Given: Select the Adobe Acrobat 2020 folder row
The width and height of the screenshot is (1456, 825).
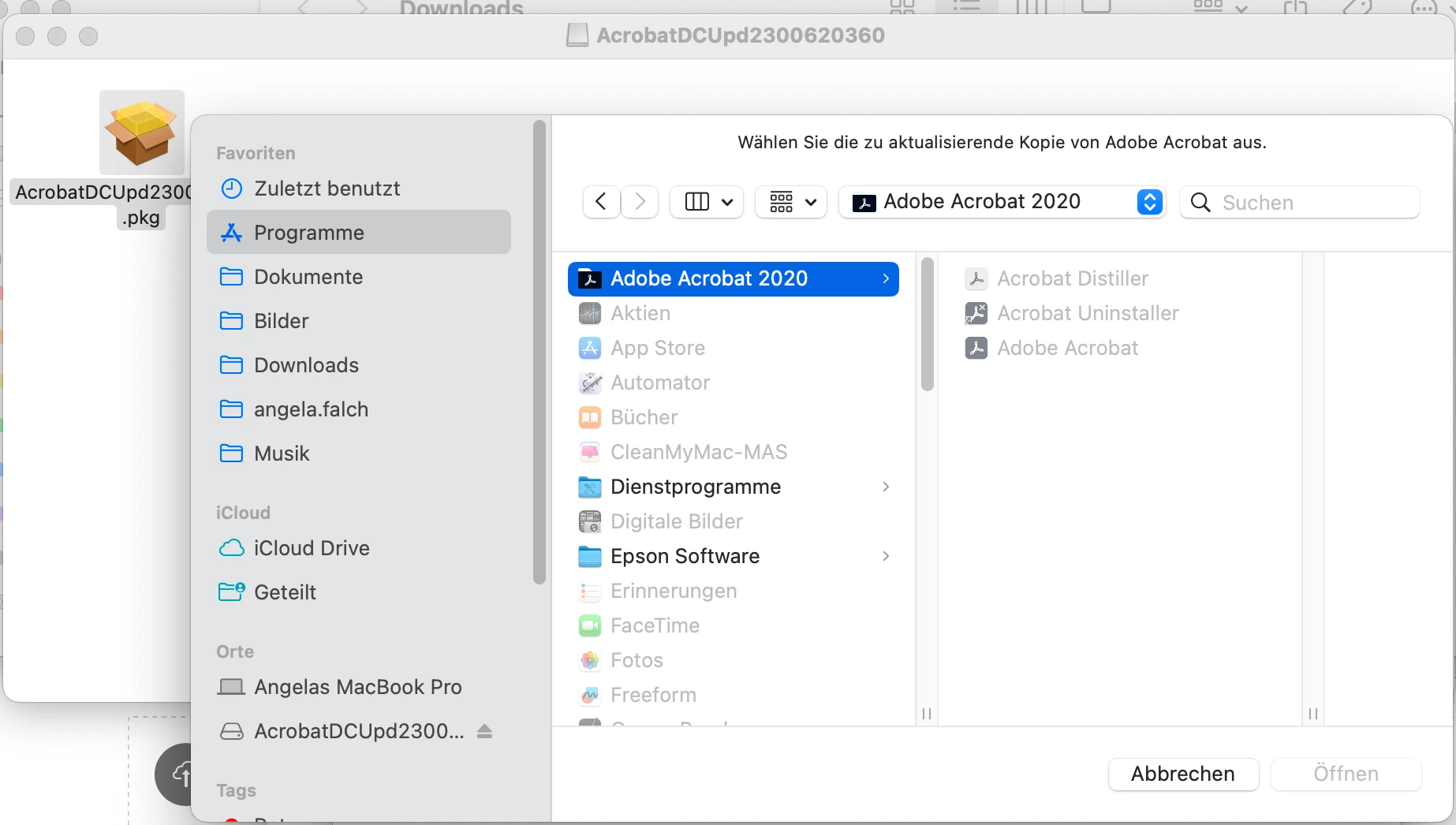Looking at the screenshot, I should [733, 278].
